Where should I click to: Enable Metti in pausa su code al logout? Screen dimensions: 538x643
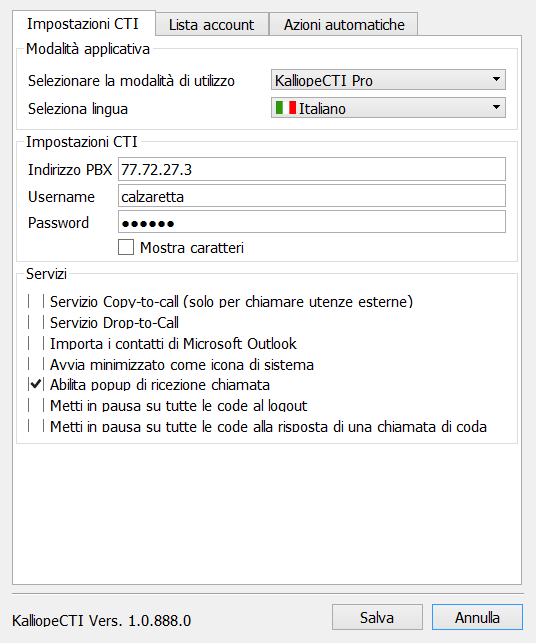(36, 406)
